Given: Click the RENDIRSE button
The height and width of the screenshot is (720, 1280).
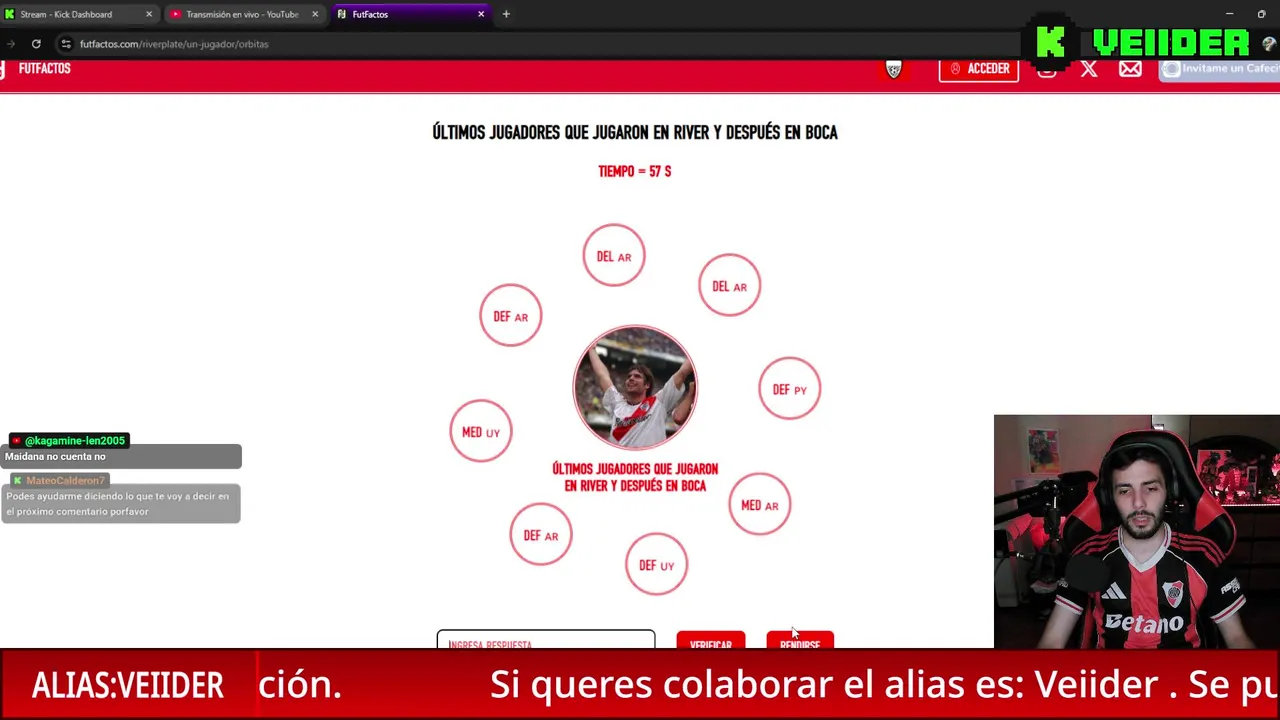Looking at the screenshot, I should tap(799, 640).
